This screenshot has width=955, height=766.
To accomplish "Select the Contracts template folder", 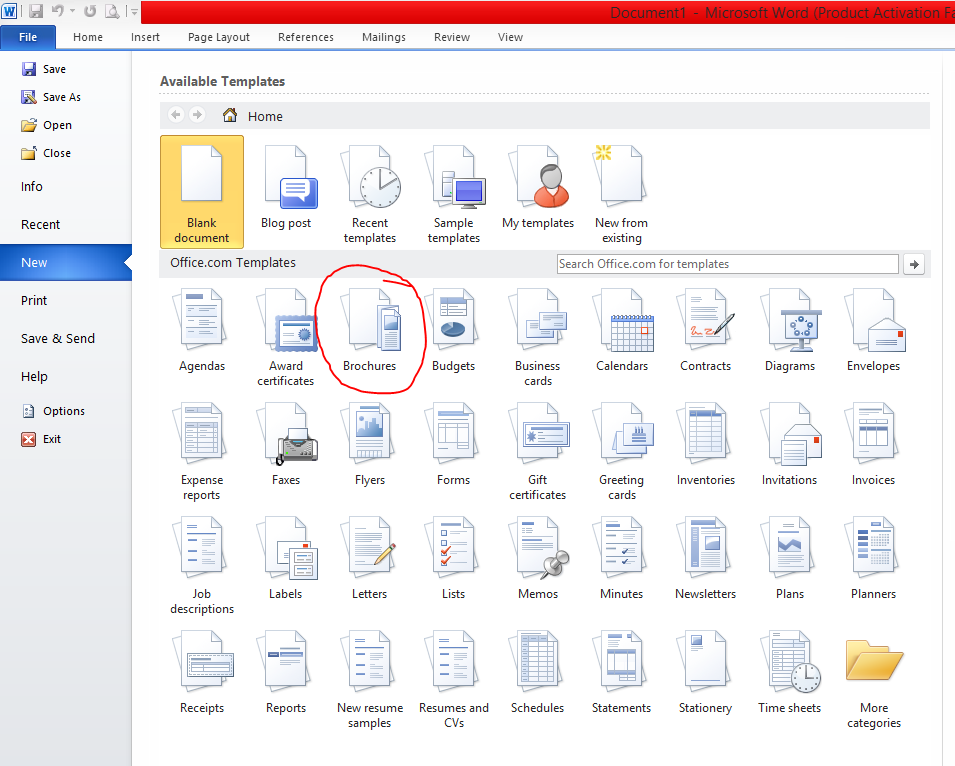I will point(705,331).
